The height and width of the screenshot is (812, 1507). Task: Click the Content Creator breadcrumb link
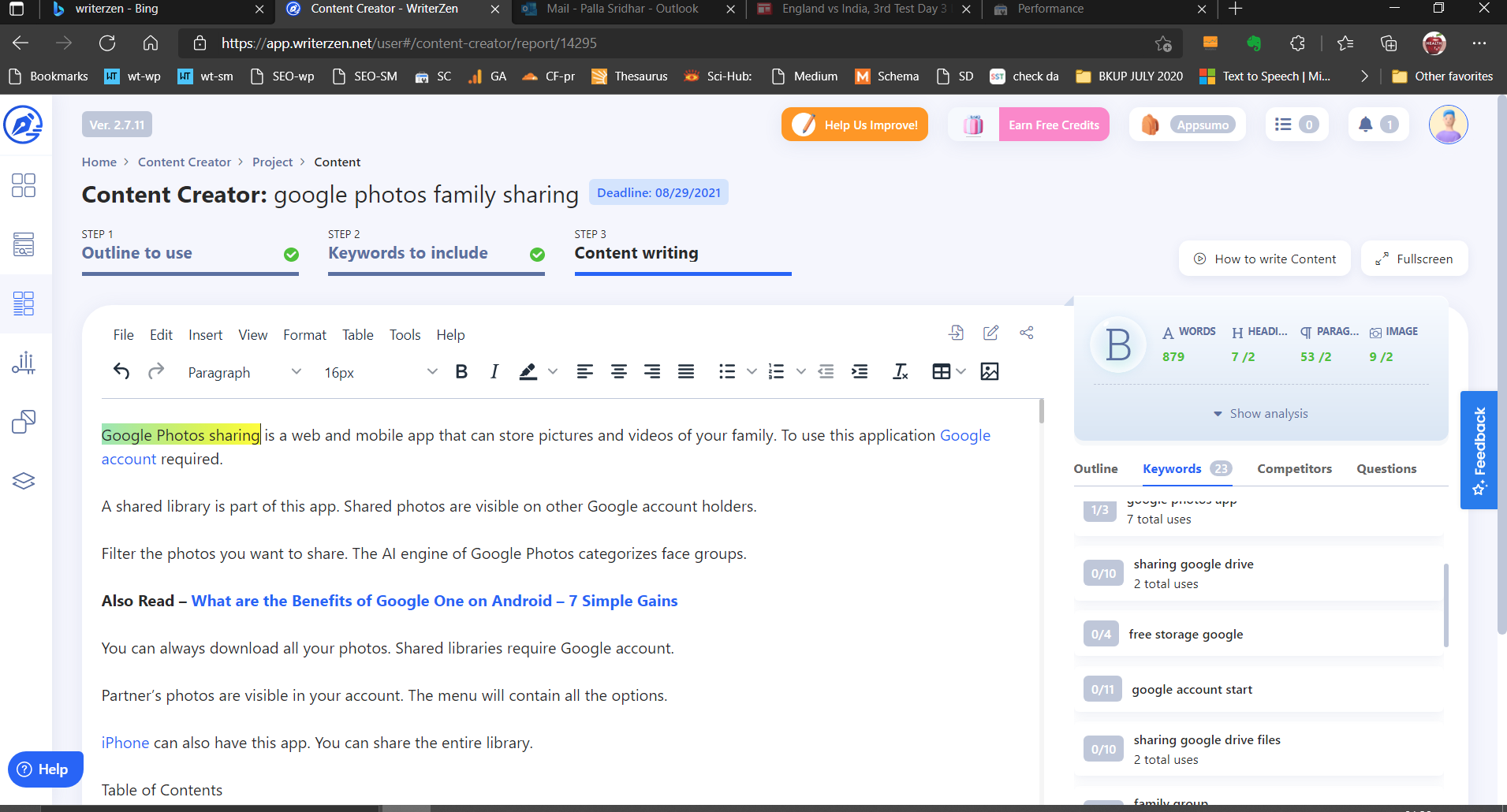pyautogui.click(x=185, y=162)
